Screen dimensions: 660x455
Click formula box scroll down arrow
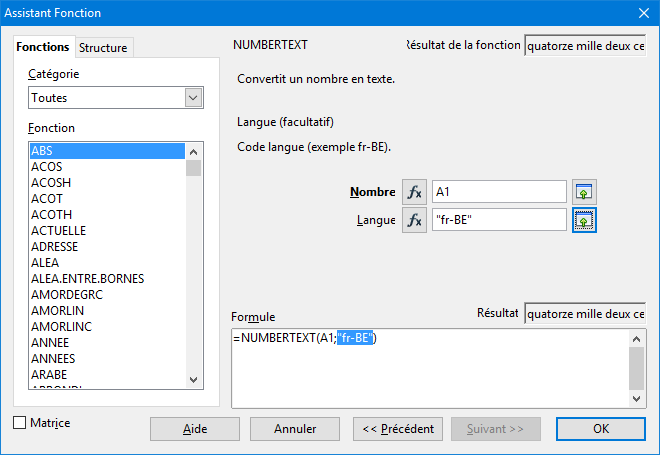pyautogui.click(x=636, y=399)
